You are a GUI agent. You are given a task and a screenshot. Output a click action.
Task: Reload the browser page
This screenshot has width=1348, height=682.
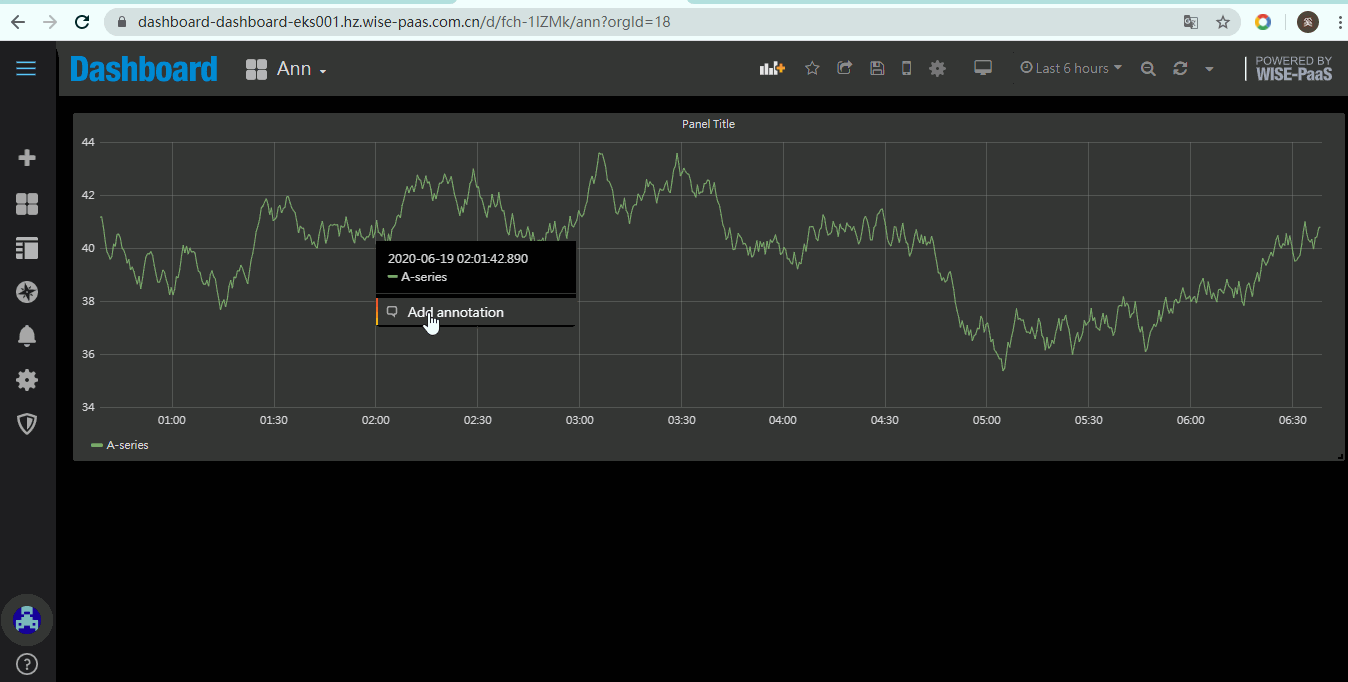tap(83, 21)
